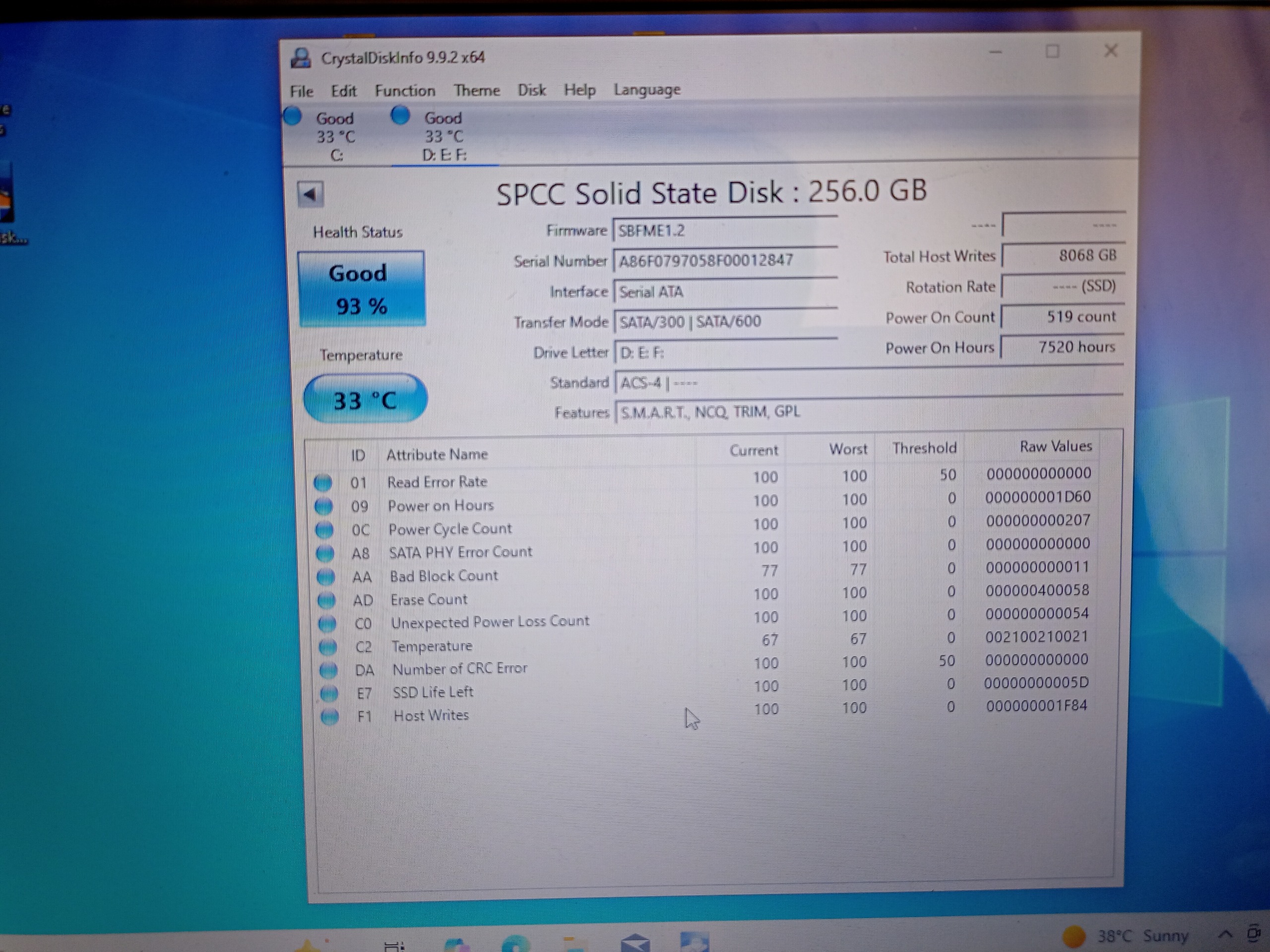The image size is (1270, 952).
Task: Click the status circle for Host Writes
Action: click(x=329, y=716)
